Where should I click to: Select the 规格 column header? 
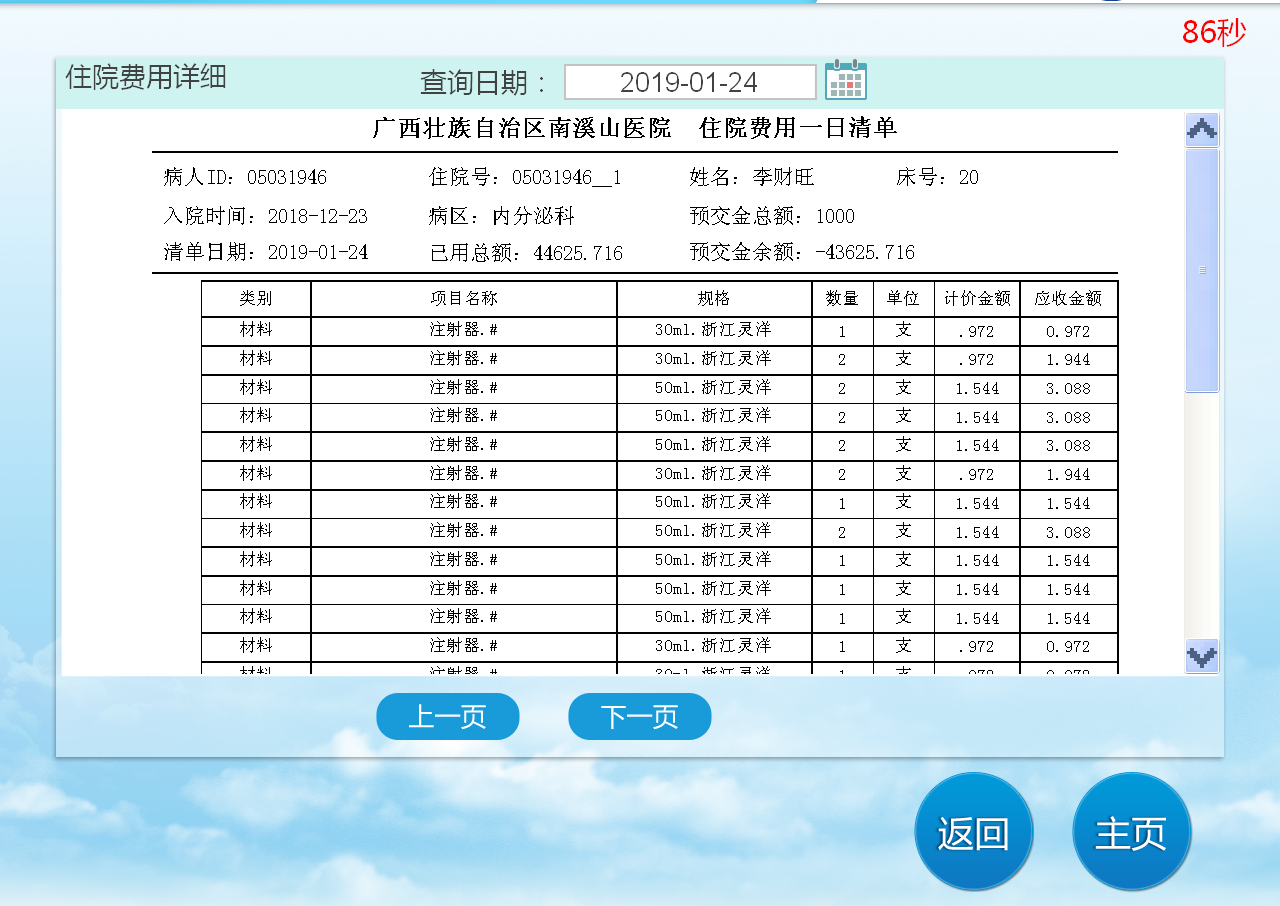point(714,299)
